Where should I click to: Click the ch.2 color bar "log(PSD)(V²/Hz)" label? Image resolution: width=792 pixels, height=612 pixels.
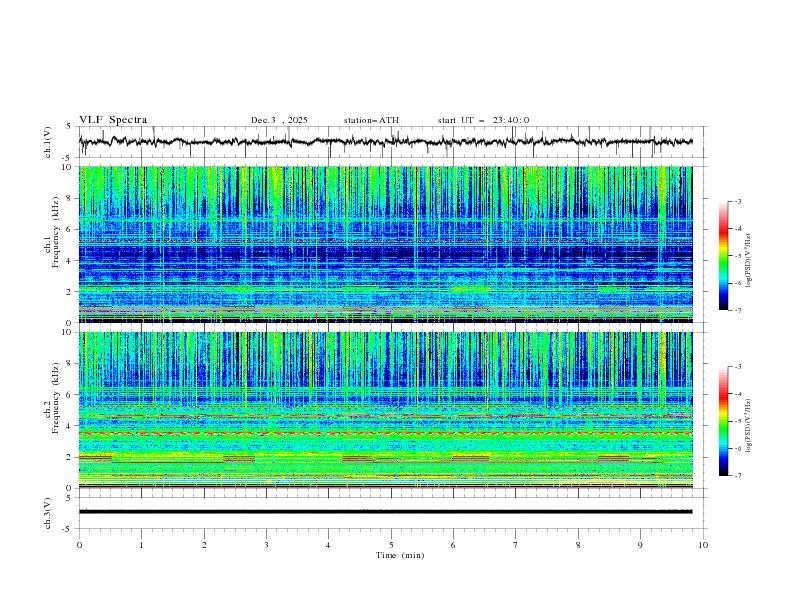tap(749, 426)
